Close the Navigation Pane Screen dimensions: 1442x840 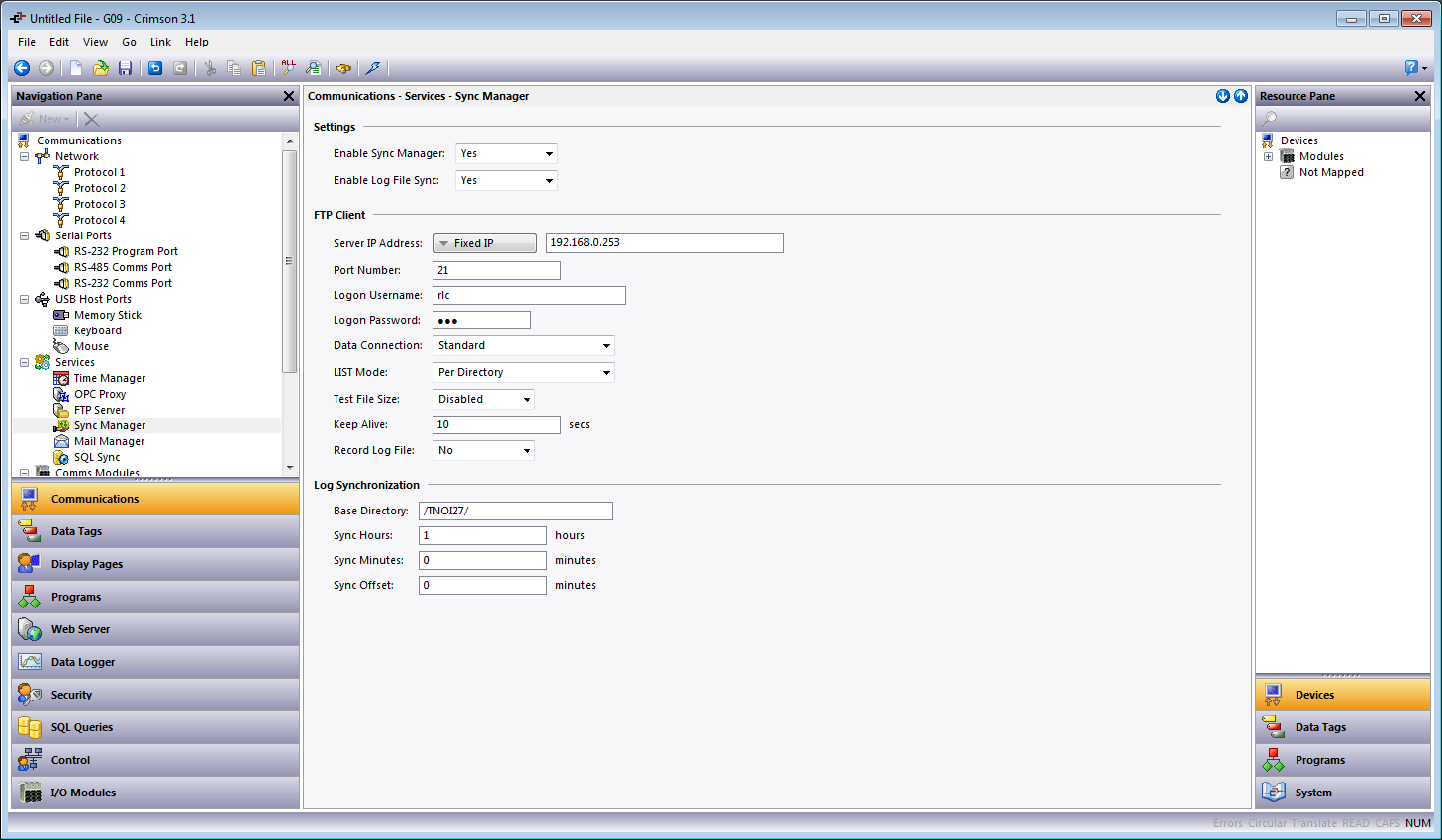[x=289, y=96]
